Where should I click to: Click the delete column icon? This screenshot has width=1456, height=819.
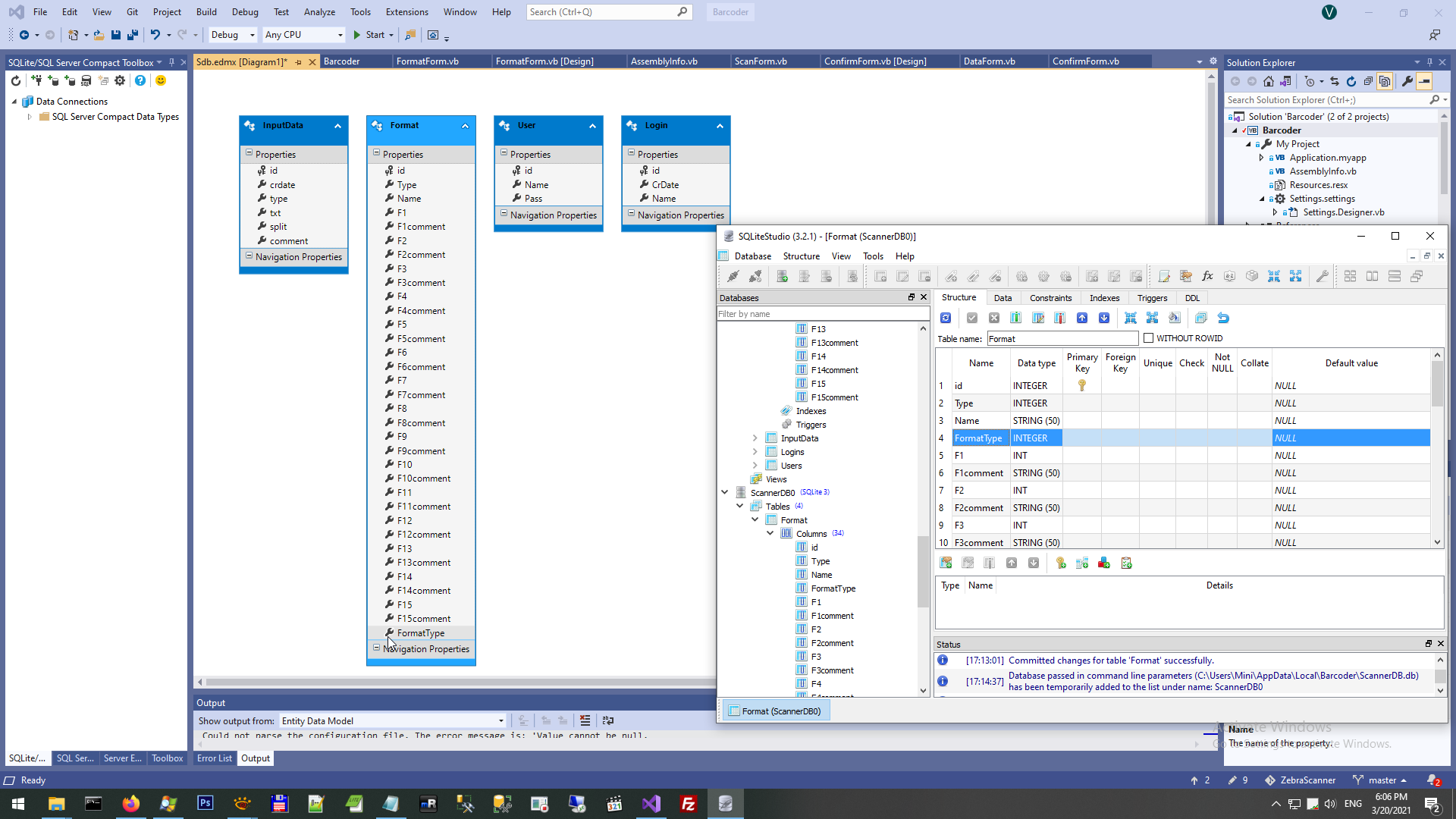pos(1060,318)
